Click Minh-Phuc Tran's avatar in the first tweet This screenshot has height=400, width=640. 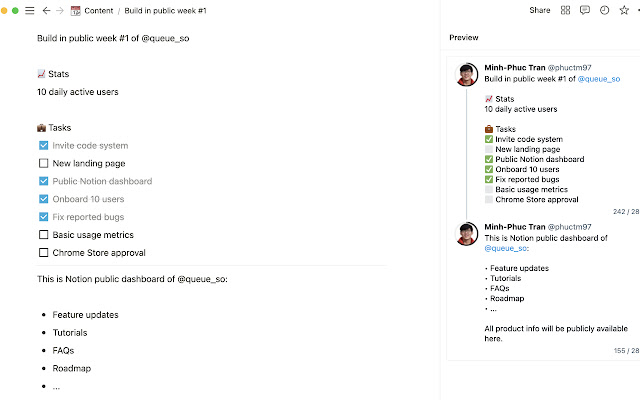467,72
